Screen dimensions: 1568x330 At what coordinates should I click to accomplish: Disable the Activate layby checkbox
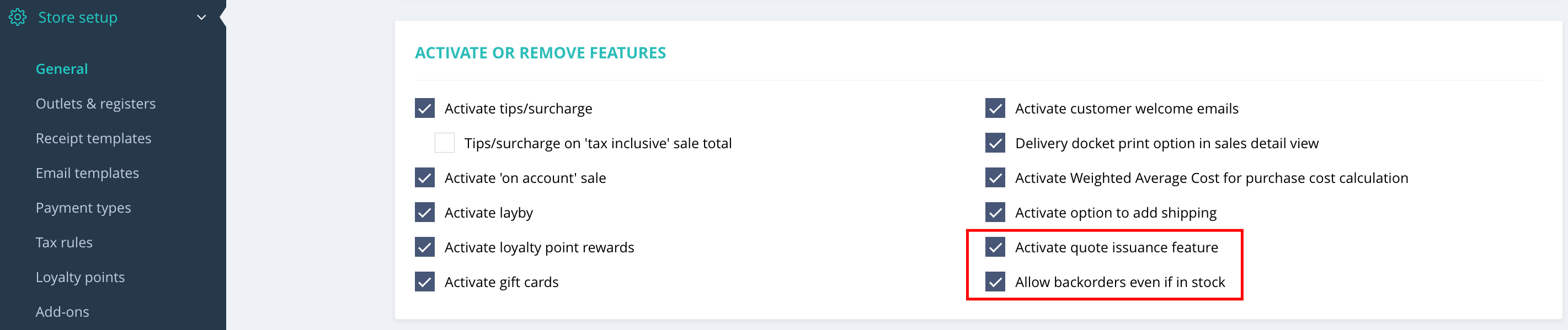coord(425,212)
